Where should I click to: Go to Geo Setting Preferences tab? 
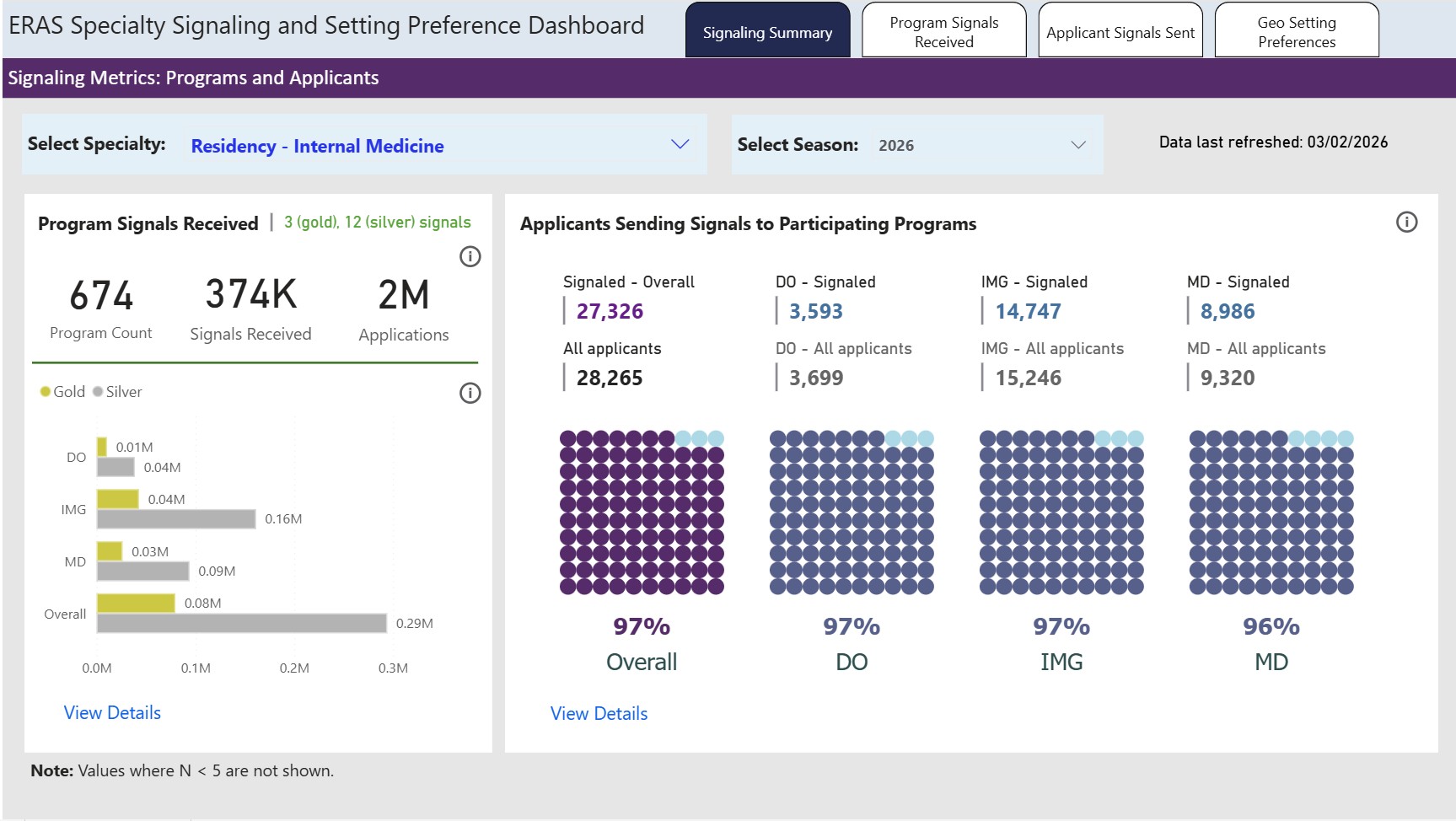tap(1296, 32)
